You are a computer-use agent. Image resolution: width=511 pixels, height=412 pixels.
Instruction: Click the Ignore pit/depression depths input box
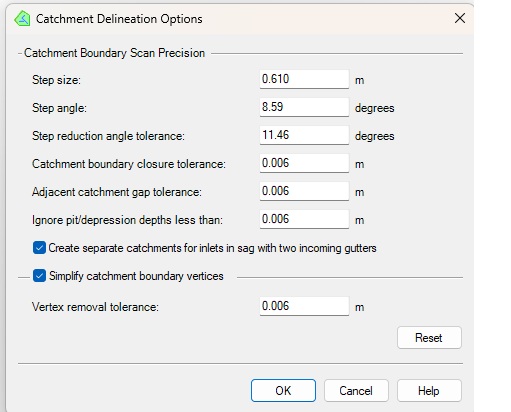(304, 219)
